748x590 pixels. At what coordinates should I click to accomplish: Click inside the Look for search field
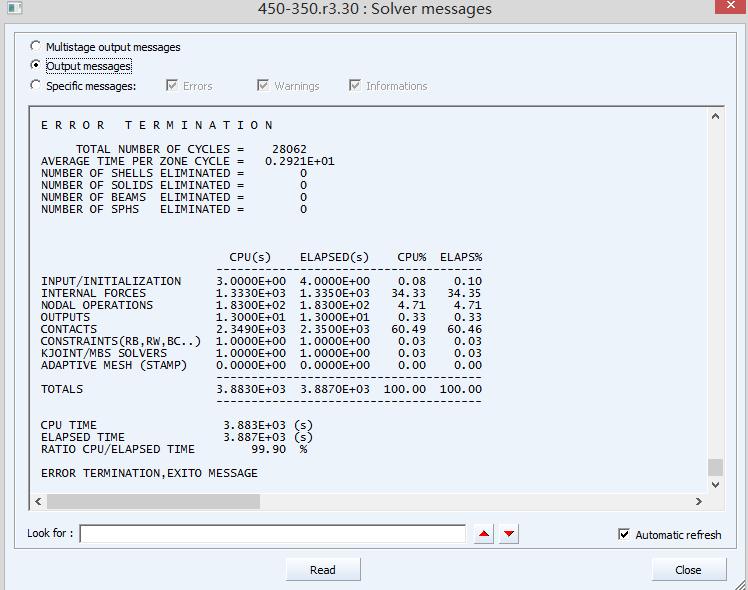(x=272, y=534)
